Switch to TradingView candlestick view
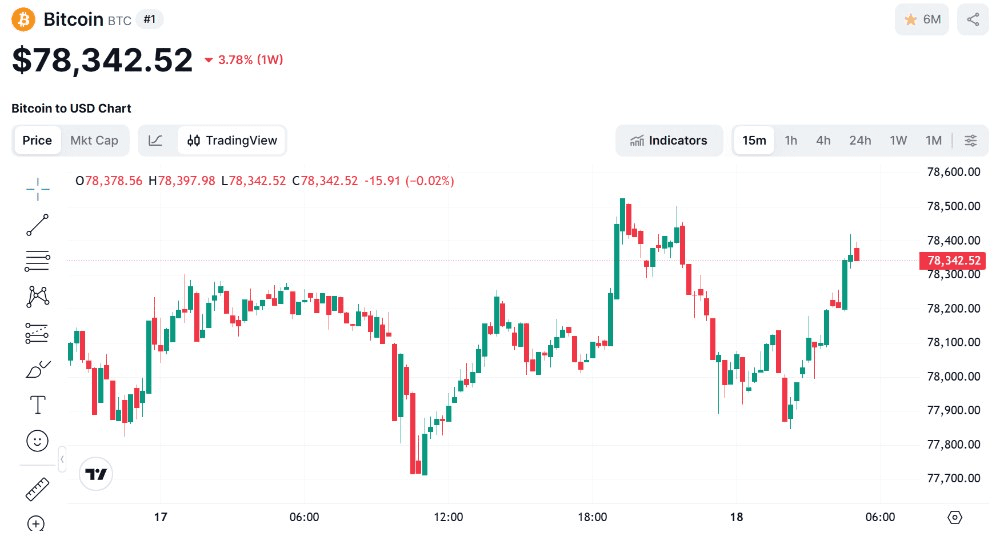This screenshot has width=1005, height=553. [x=232, y=140]
